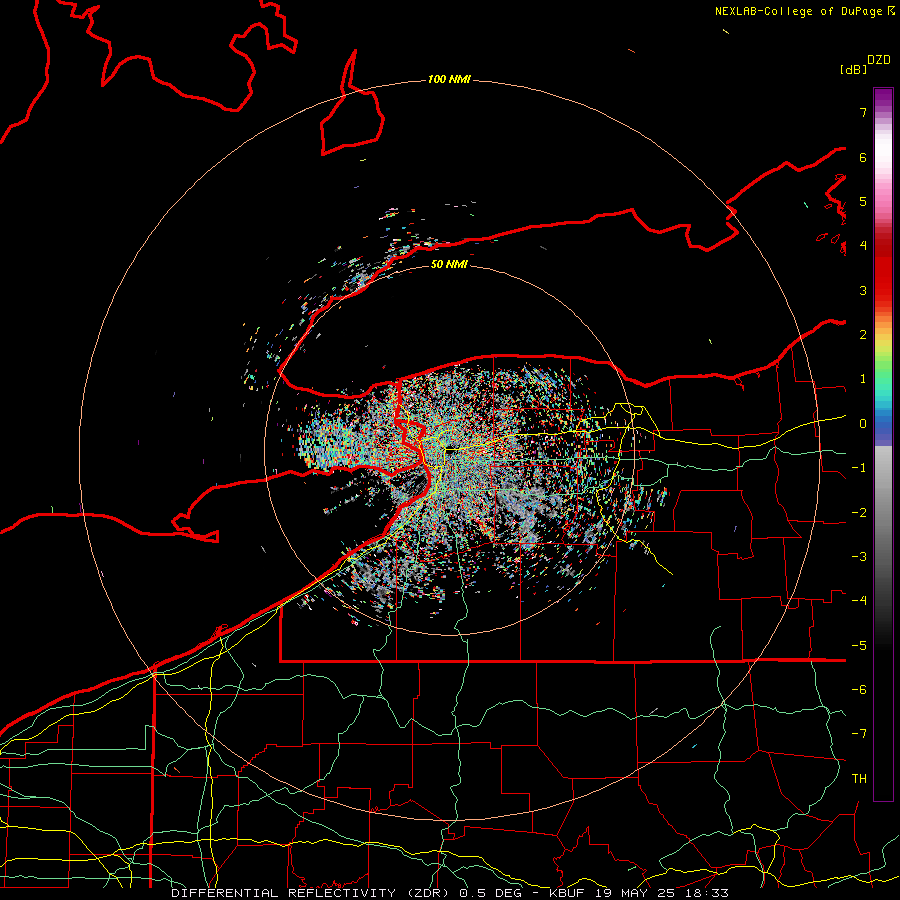Click the [dB] unit label

pyautogui.click(x=853, y=69)
